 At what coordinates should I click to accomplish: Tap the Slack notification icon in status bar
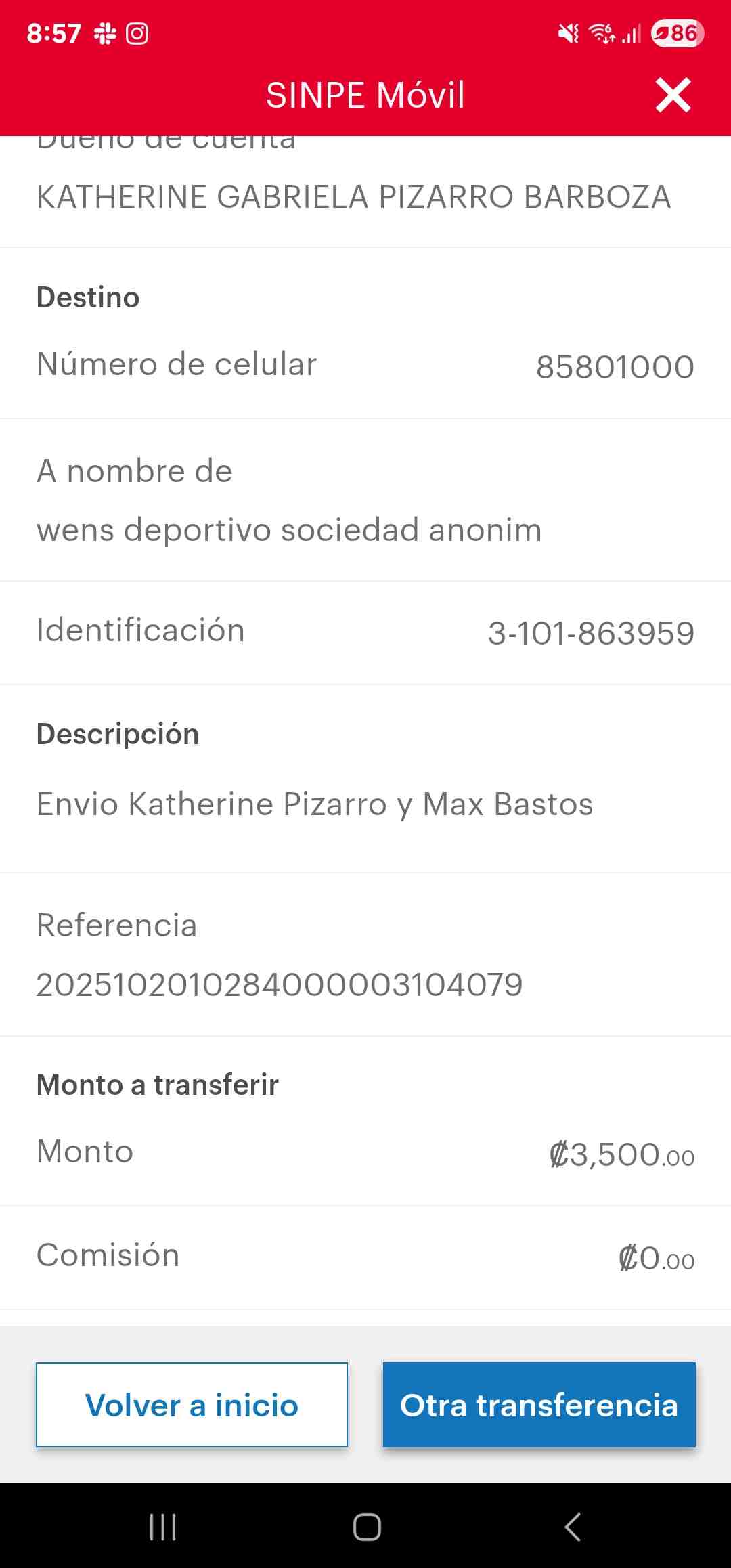coord(105,33)
